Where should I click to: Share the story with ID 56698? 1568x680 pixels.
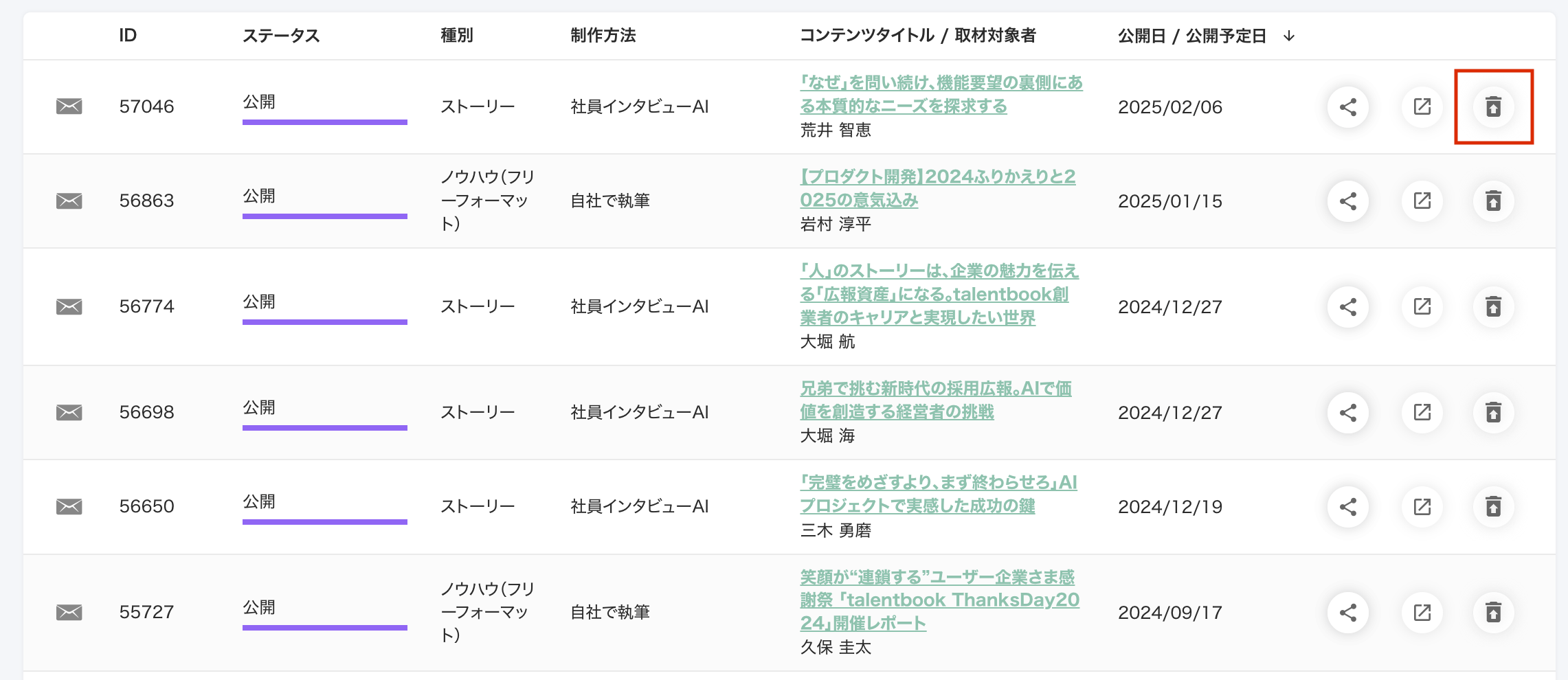point(1347,412)
